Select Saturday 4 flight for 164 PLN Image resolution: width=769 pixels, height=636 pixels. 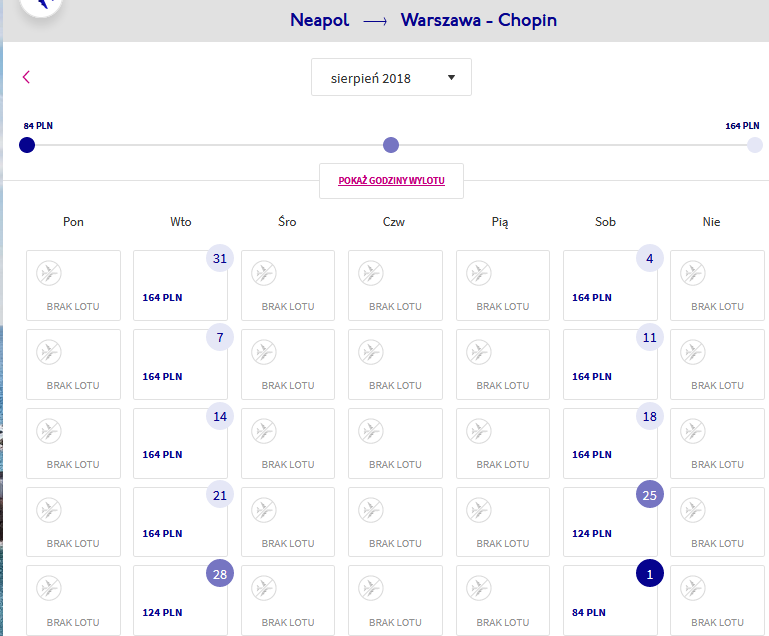point(610,285)
